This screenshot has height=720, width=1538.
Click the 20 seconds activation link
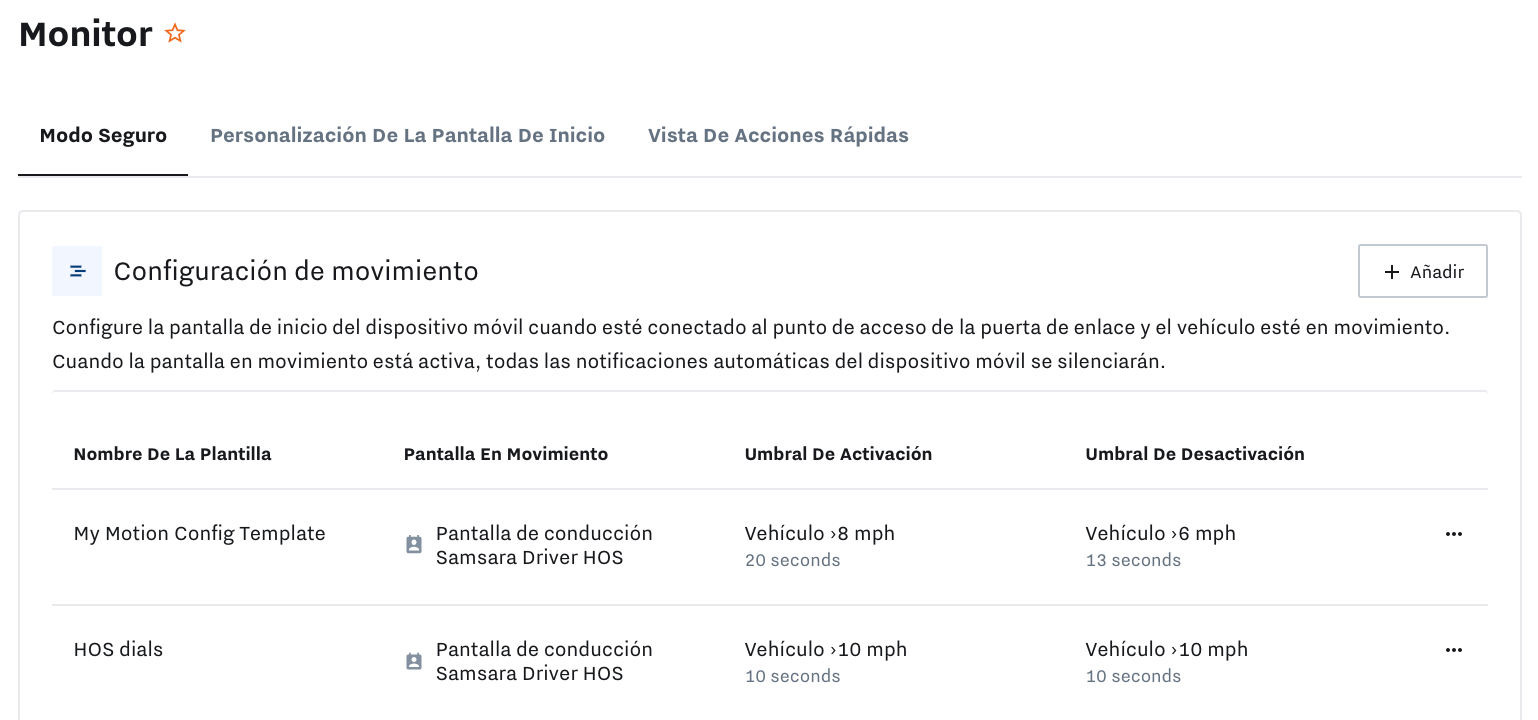793,560
